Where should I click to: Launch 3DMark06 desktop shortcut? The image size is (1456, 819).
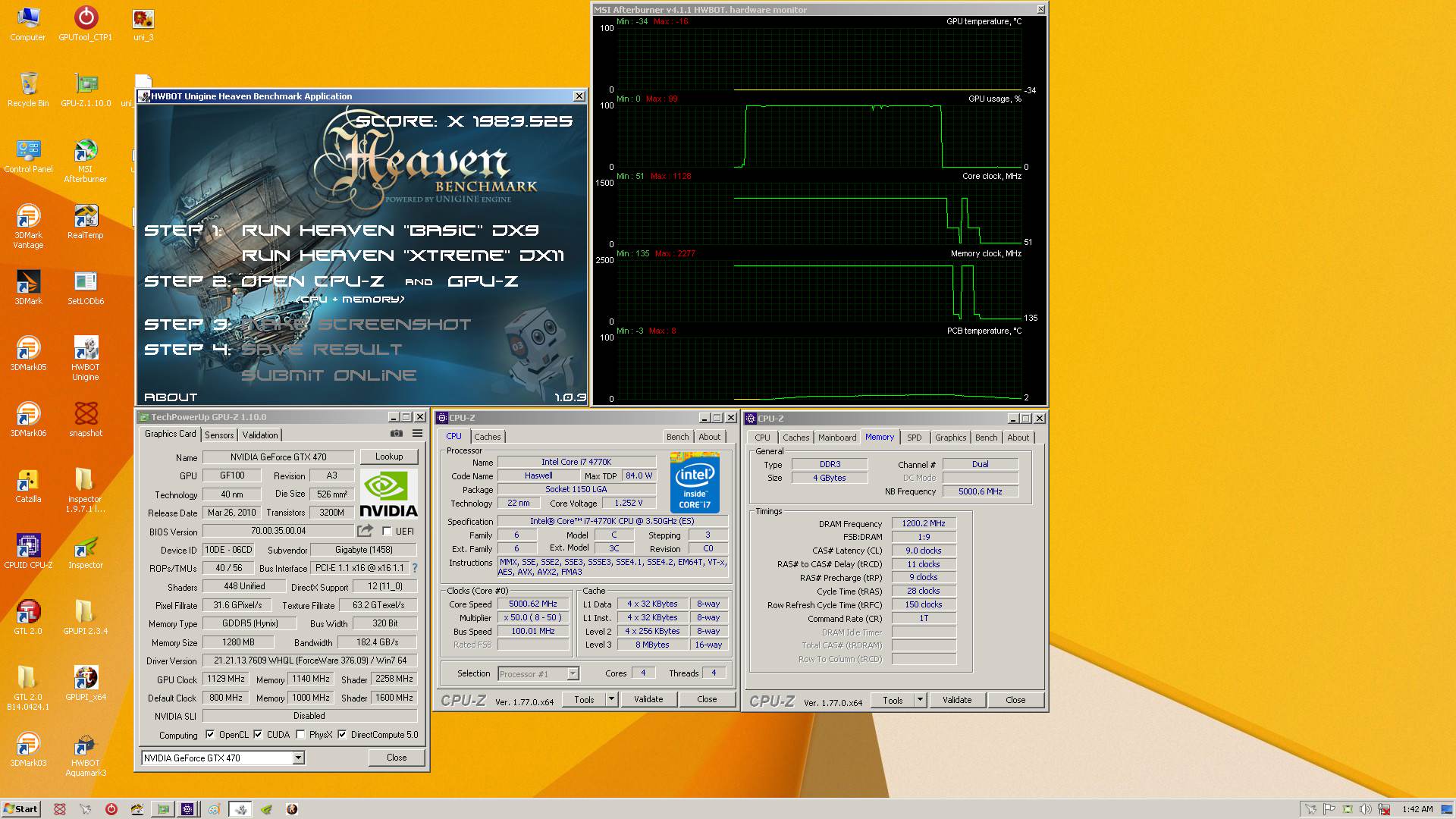(x=28, y=420)
